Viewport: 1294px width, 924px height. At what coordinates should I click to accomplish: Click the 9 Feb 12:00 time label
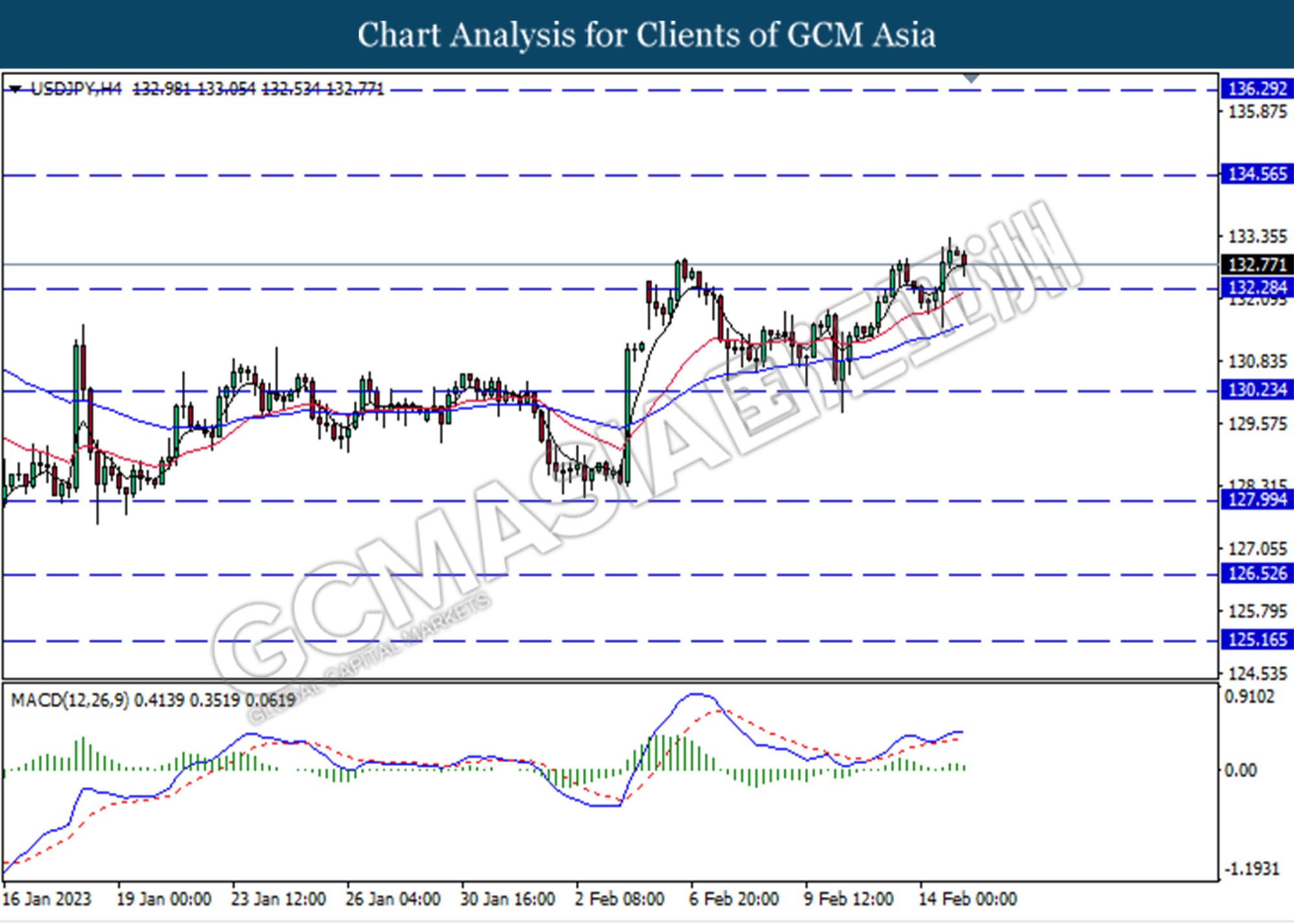click(849, 899)
